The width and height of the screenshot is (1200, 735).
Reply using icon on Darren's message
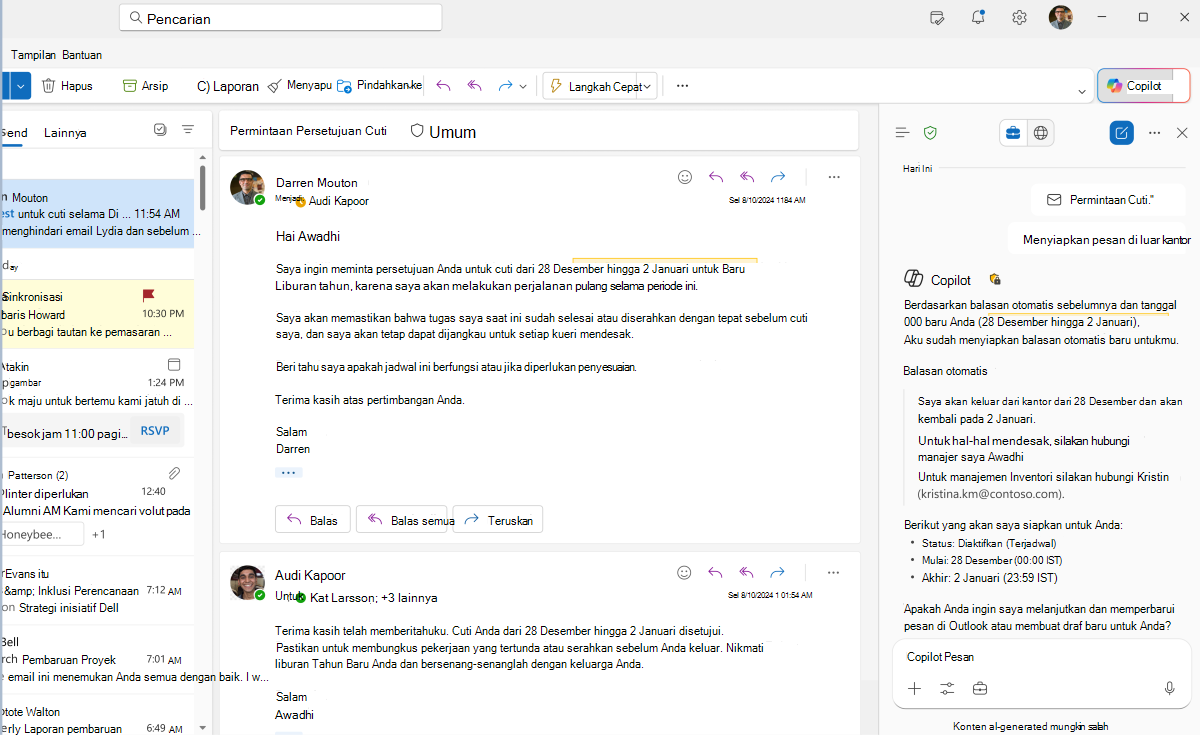pos(716,177)
